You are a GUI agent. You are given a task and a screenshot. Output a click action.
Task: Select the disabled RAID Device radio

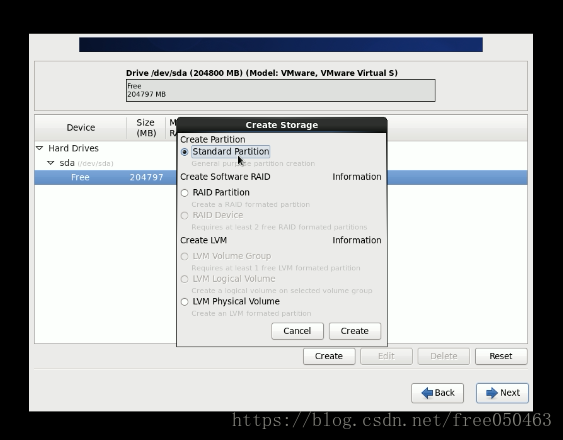[185, 216]
